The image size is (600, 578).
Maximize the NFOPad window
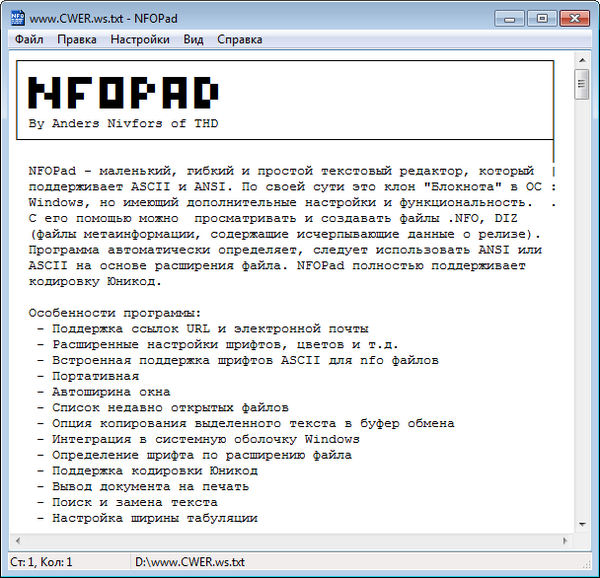point(541,17)
